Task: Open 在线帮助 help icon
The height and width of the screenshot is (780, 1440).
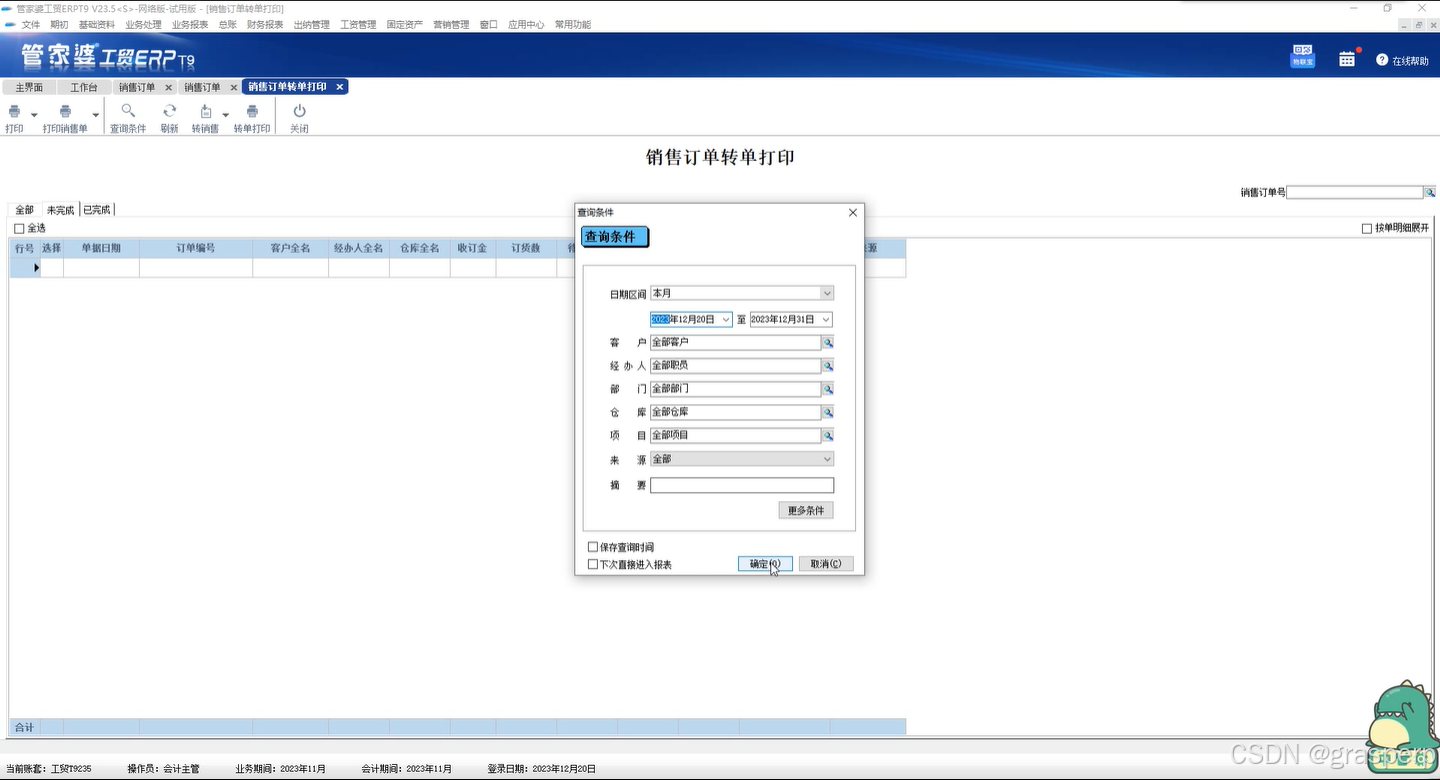Action: click(x=1382, y=60)
